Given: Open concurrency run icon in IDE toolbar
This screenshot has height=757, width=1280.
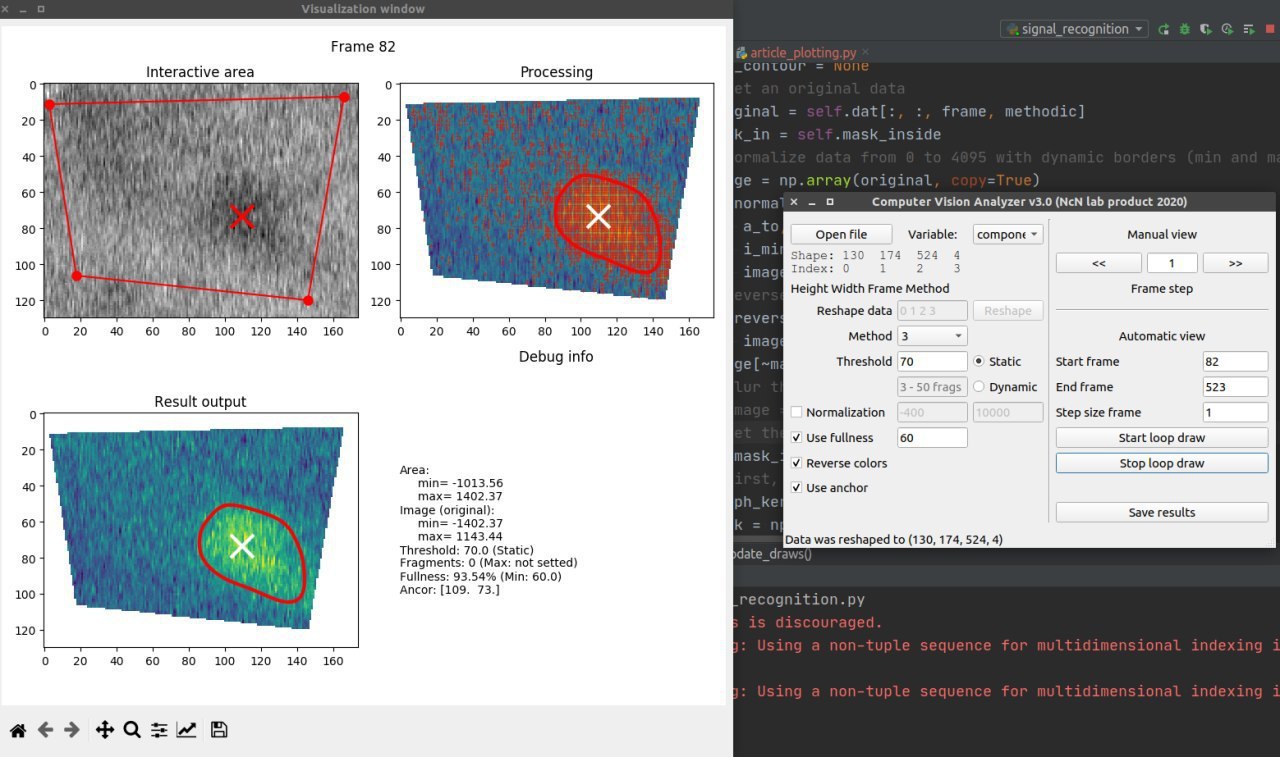Looking at the screenshot, I should tap(1249, 30).
